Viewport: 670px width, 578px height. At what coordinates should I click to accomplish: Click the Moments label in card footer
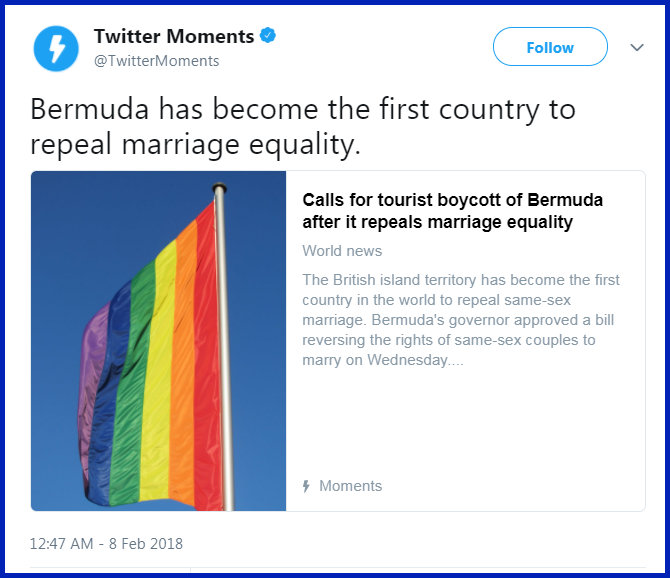tap(350, 486)
